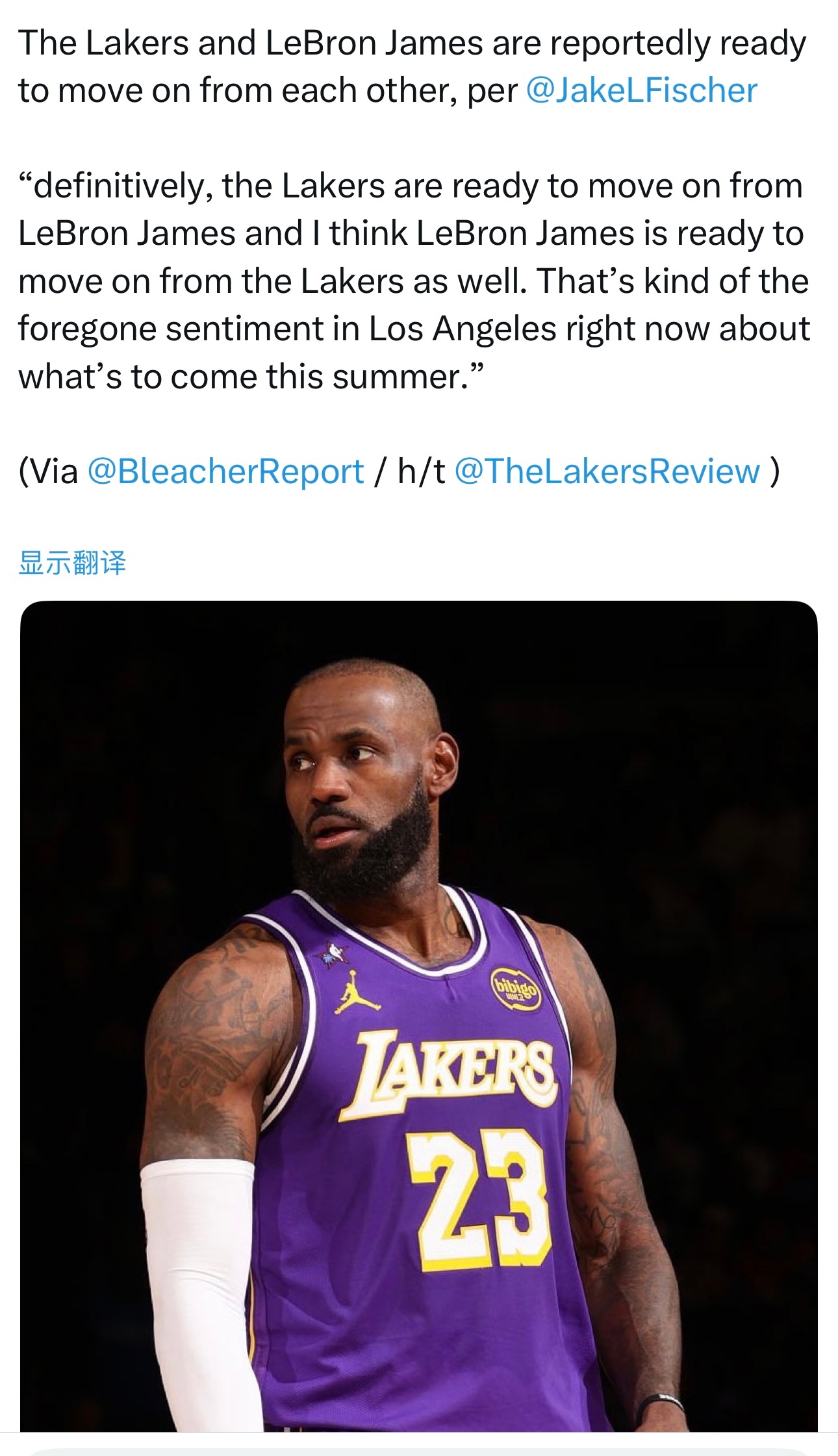The image size is (838, 1456).
Task: Tap the Jordan Jumpman logo on jersey
Action: (x=356, y=992)
